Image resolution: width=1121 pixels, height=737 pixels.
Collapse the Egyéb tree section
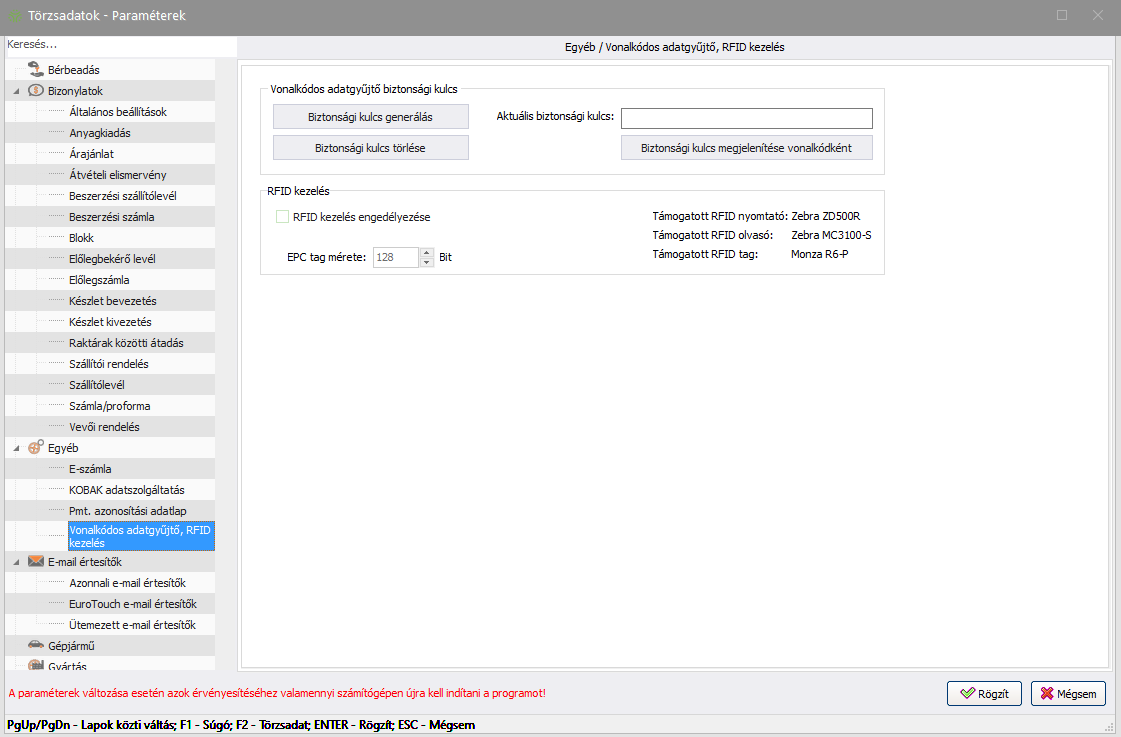[x=16, y=448]
